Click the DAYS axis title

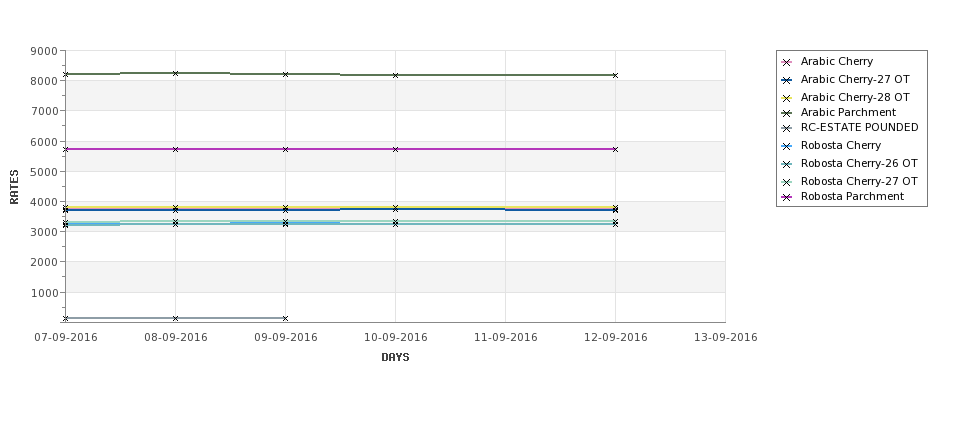point(395,357)
